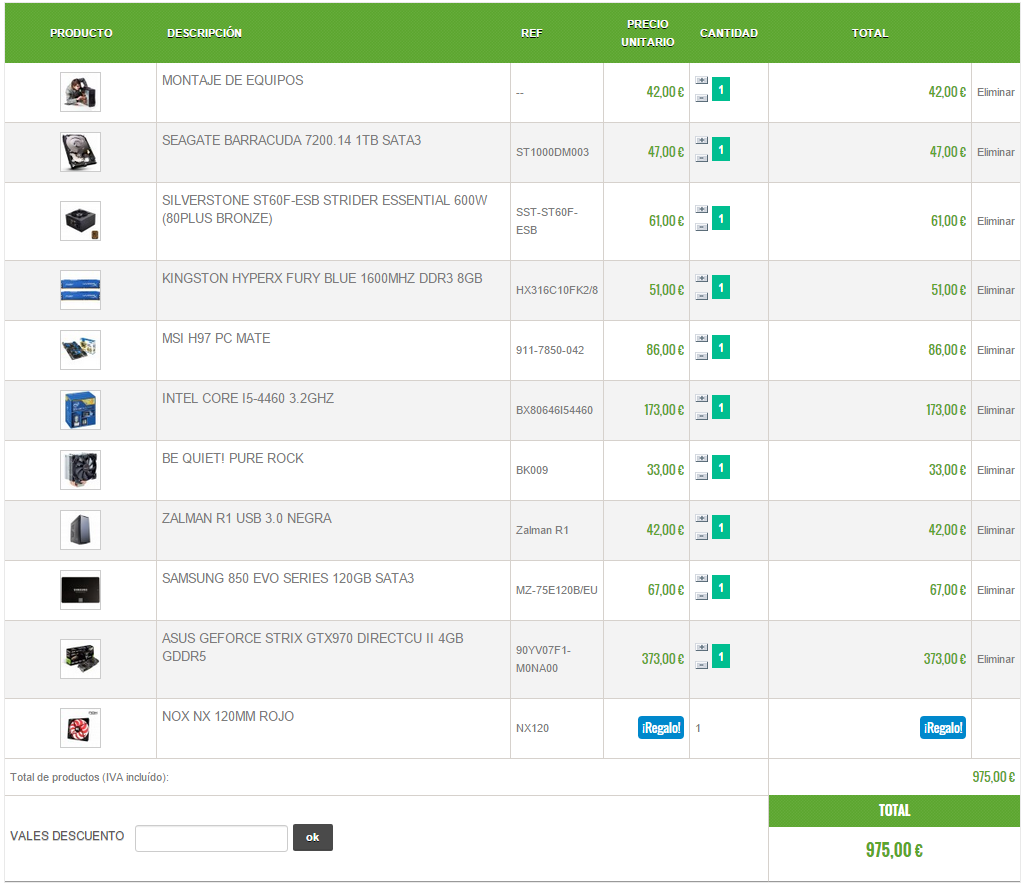This screenshot has height=885, width=1025.
Task: Open the Intel Core i5 box thumbnail
Action: click(80, 410)
